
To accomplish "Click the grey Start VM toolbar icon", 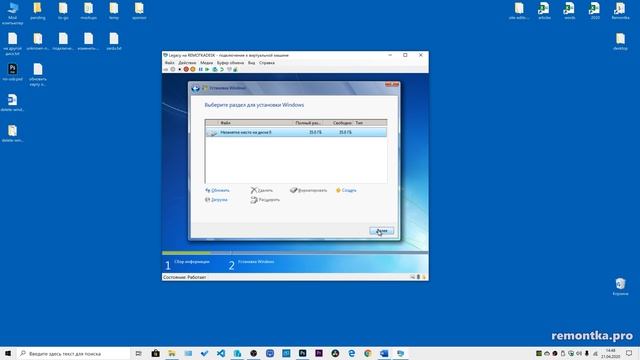I will point(173,69).
